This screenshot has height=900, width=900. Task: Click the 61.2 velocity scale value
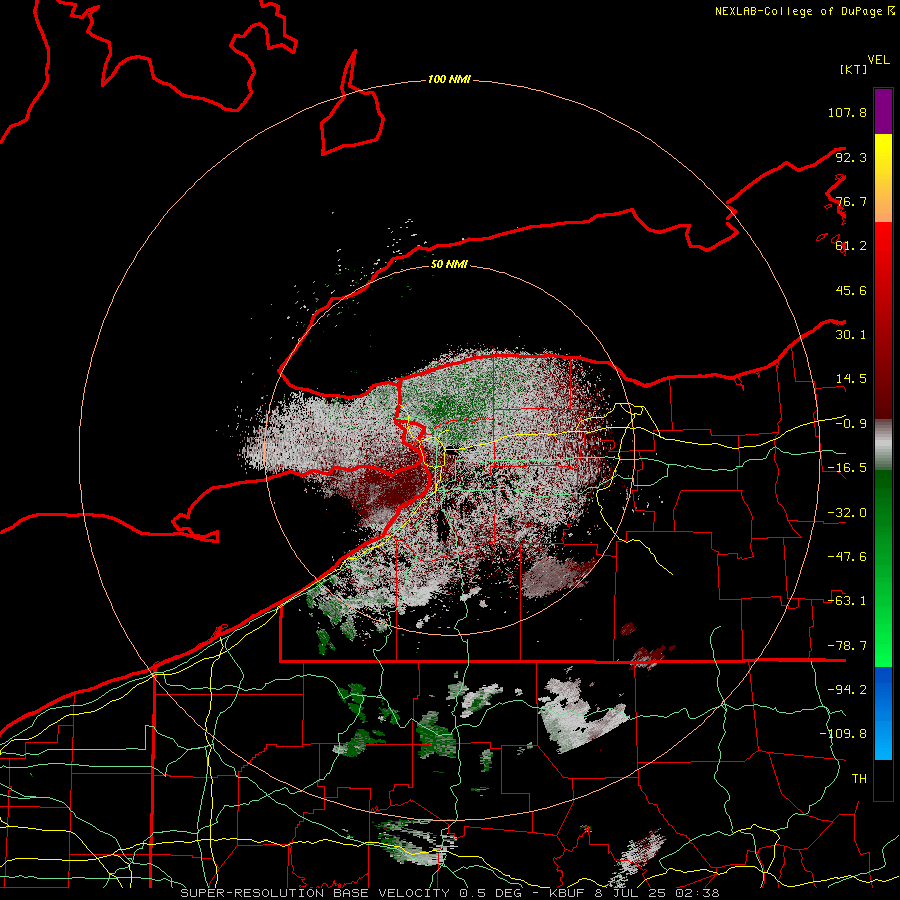[x=851, y=246]
